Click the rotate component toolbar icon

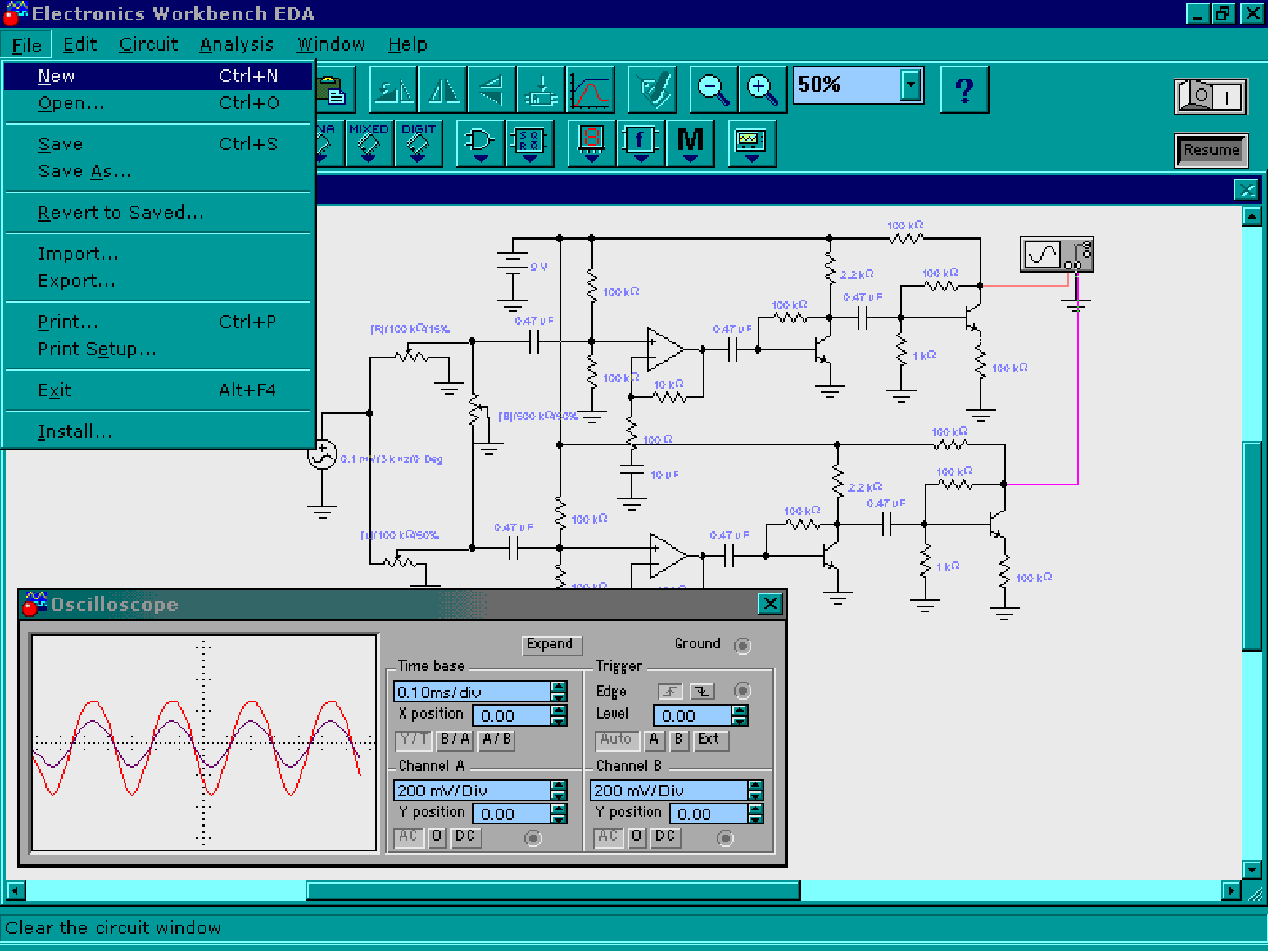394,89
